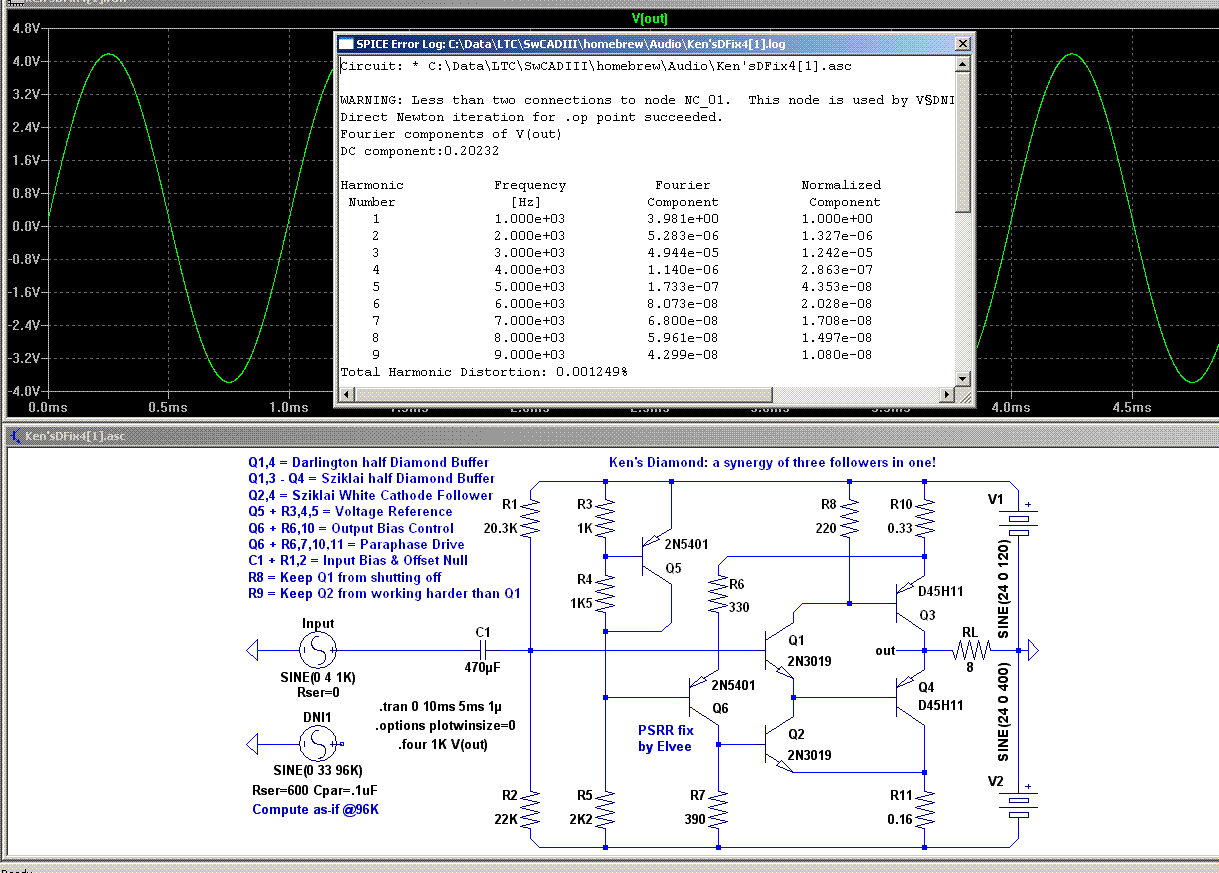Click the Ken'sDFix4[1].asc schematic title bar

click(610, 436)
